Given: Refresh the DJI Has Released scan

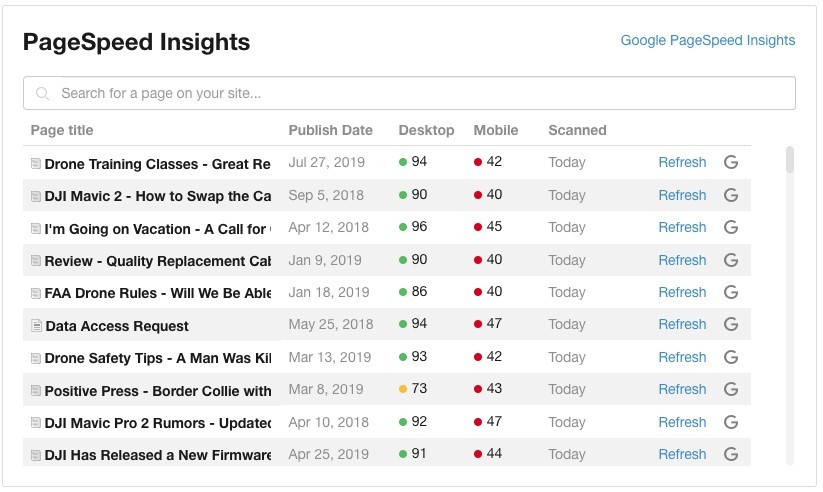Looking at the screenshot, I should point(682,455).
